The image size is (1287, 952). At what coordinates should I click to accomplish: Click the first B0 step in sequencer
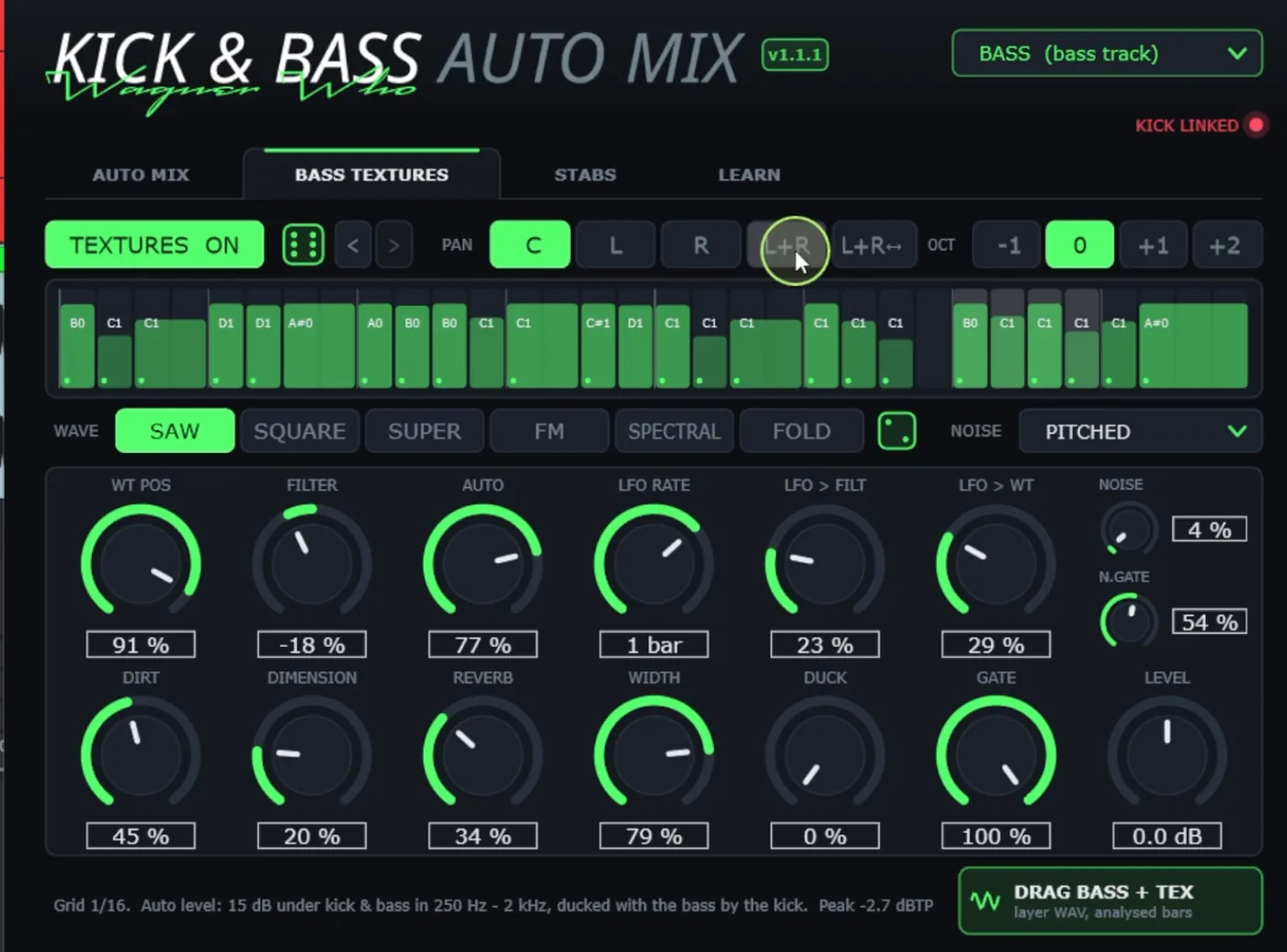(x=77, y=346)
